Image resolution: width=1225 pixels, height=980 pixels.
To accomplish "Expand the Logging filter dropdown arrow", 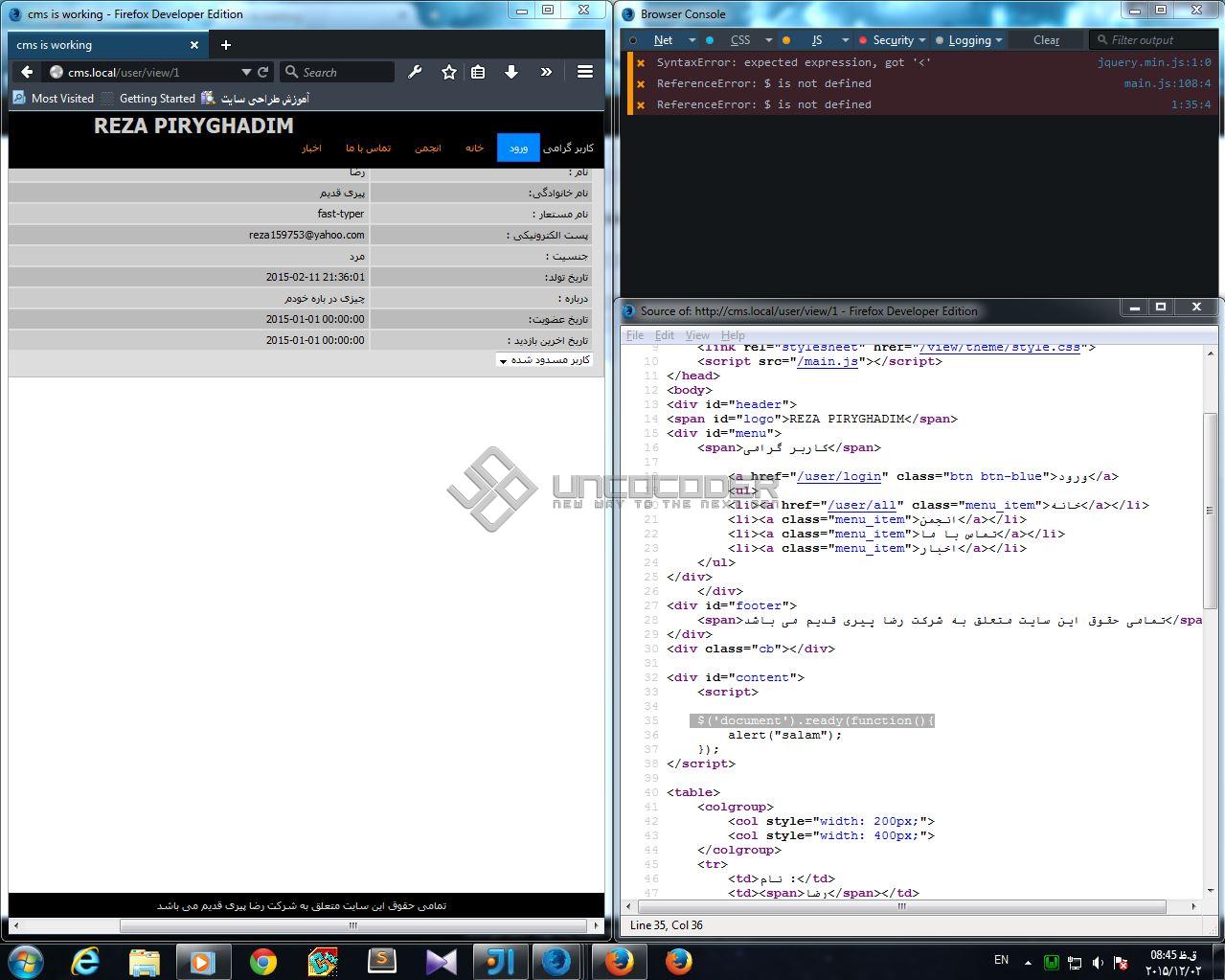I will pos(999,40).
